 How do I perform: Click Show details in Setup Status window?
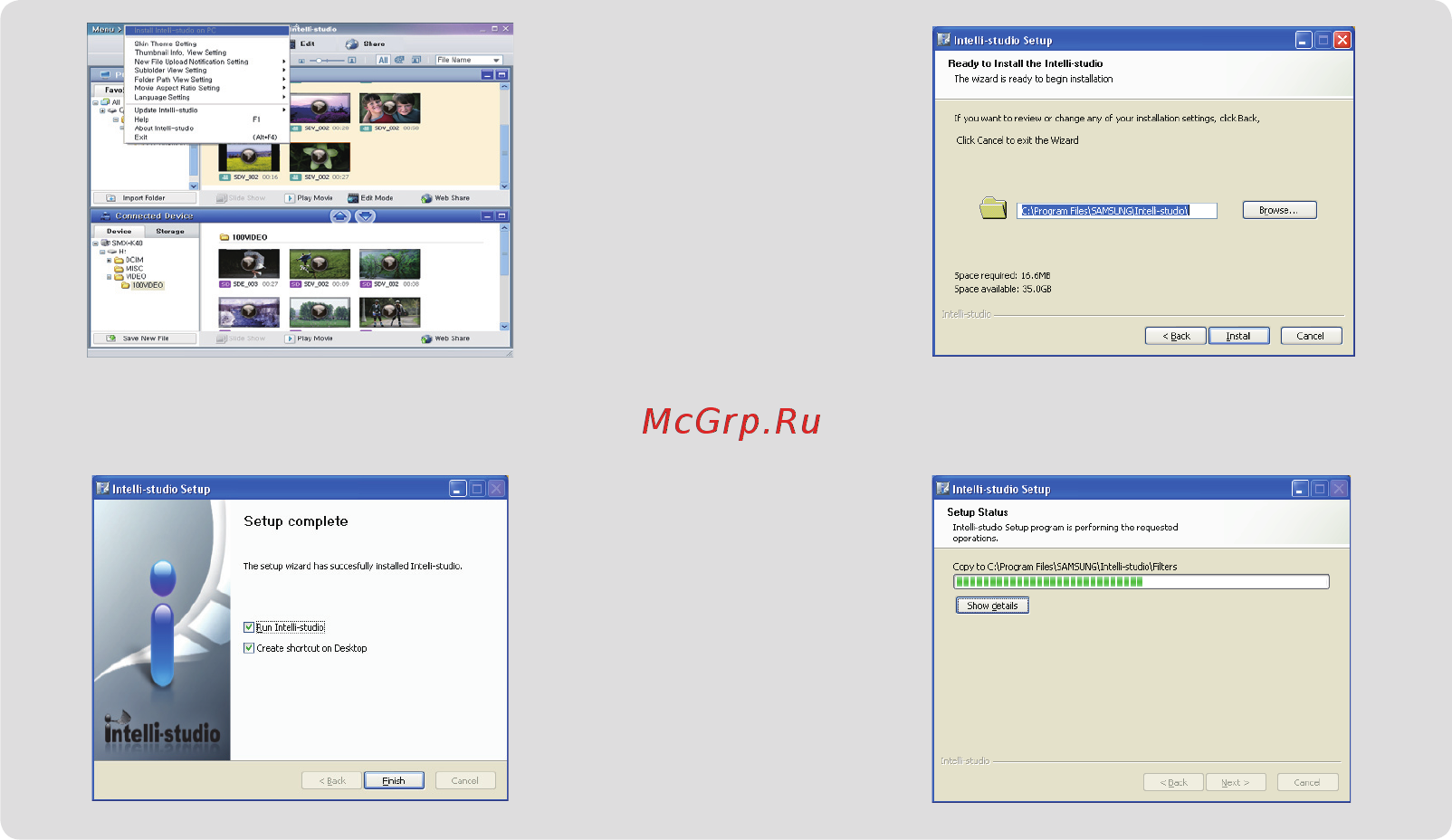(x=992, y=606)
